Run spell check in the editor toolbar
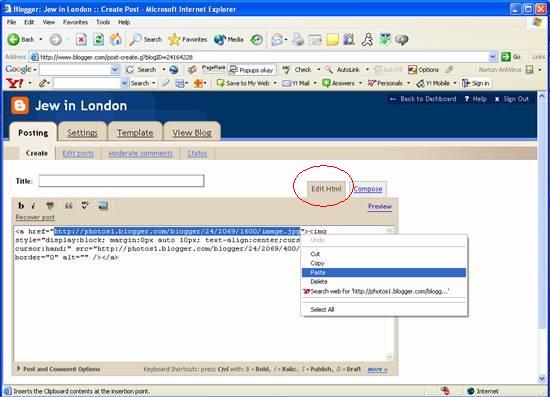This screenshot has width=550, height=397. 85,206
